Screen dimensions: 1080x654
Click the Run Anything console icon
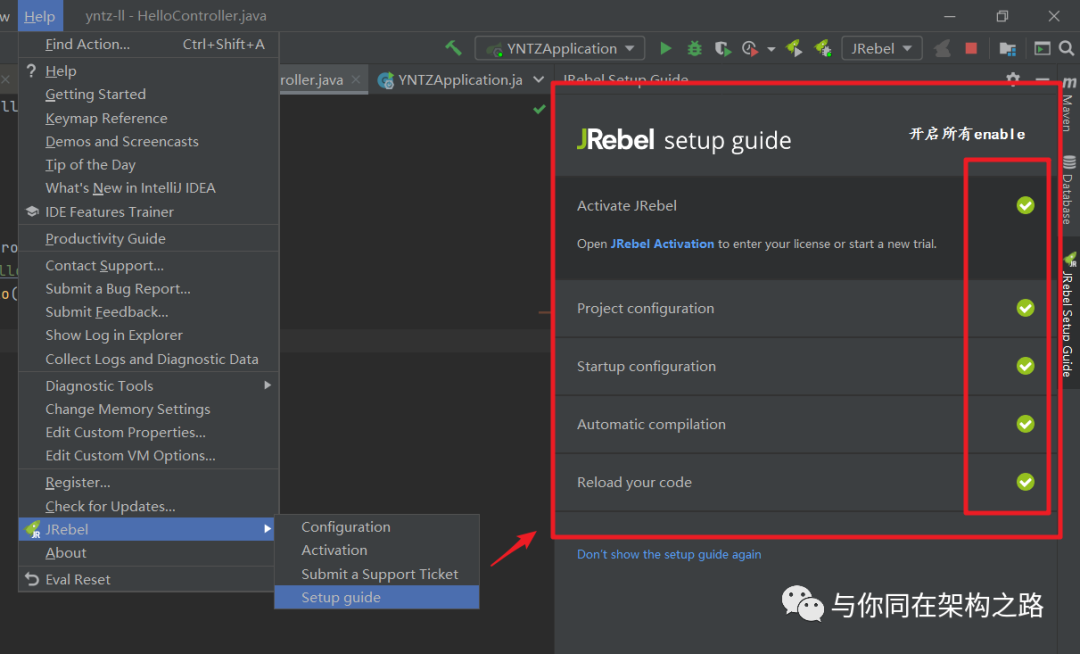[1042, 48]
